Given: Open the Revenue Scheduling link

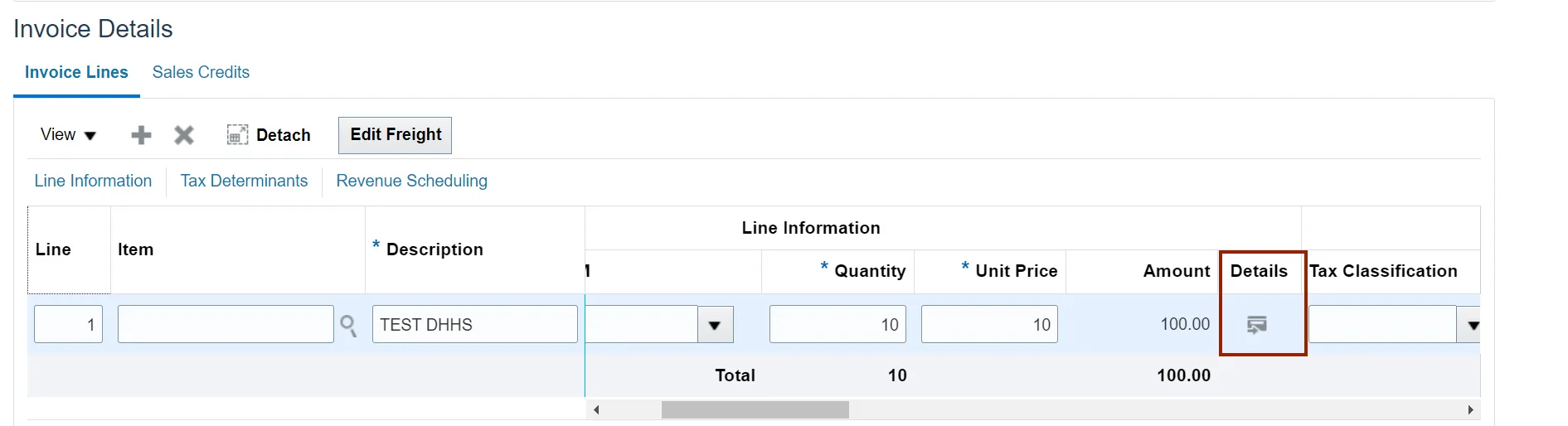Looking at the screenshot, I should (411, 181).
